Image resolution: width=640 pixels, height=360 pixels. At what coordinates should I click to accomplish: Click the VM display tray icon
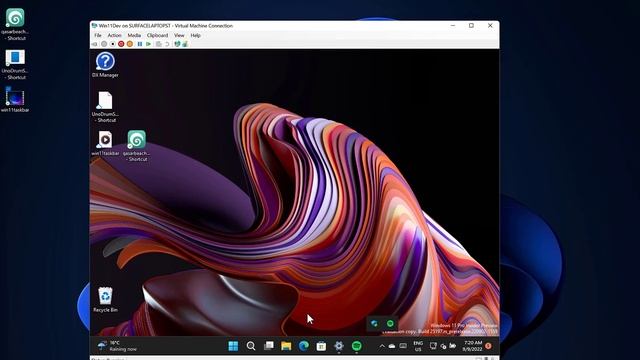click(433, 346)
